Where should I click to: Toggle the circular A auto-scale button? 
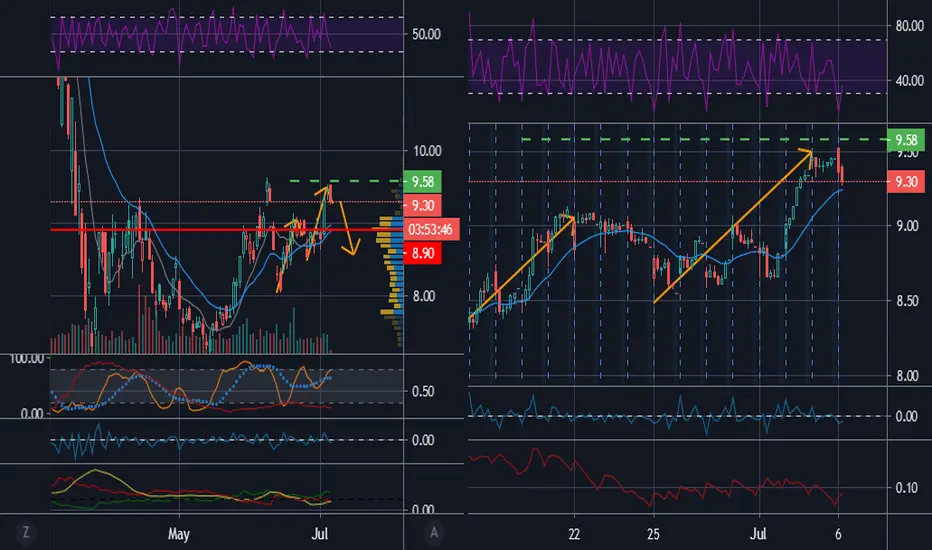[x=434, y=532]
